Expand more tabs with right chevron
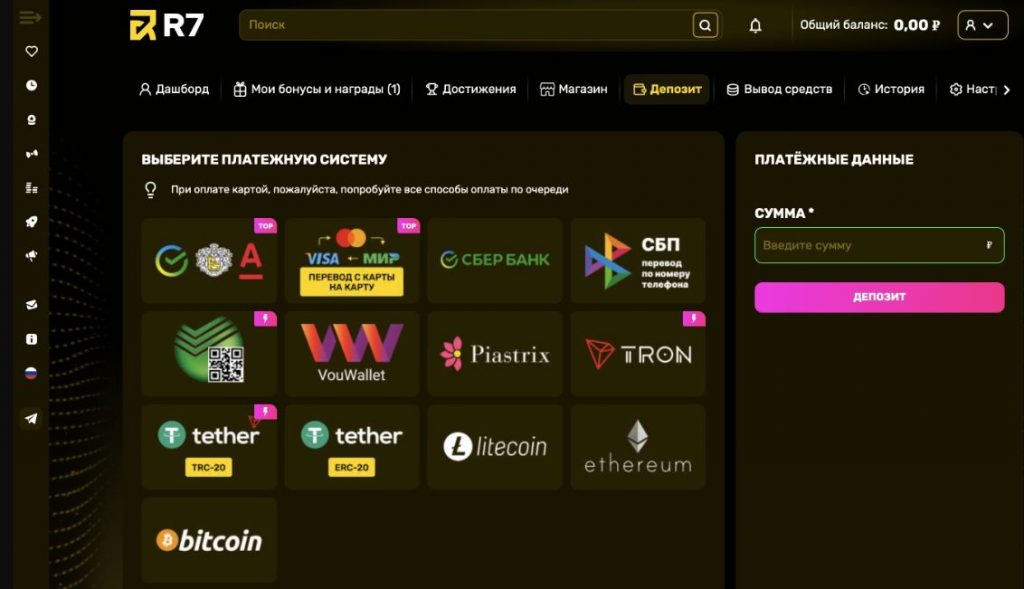Image resolution: width=1024 pixels, height=589 pixels. pos(1006,90)
